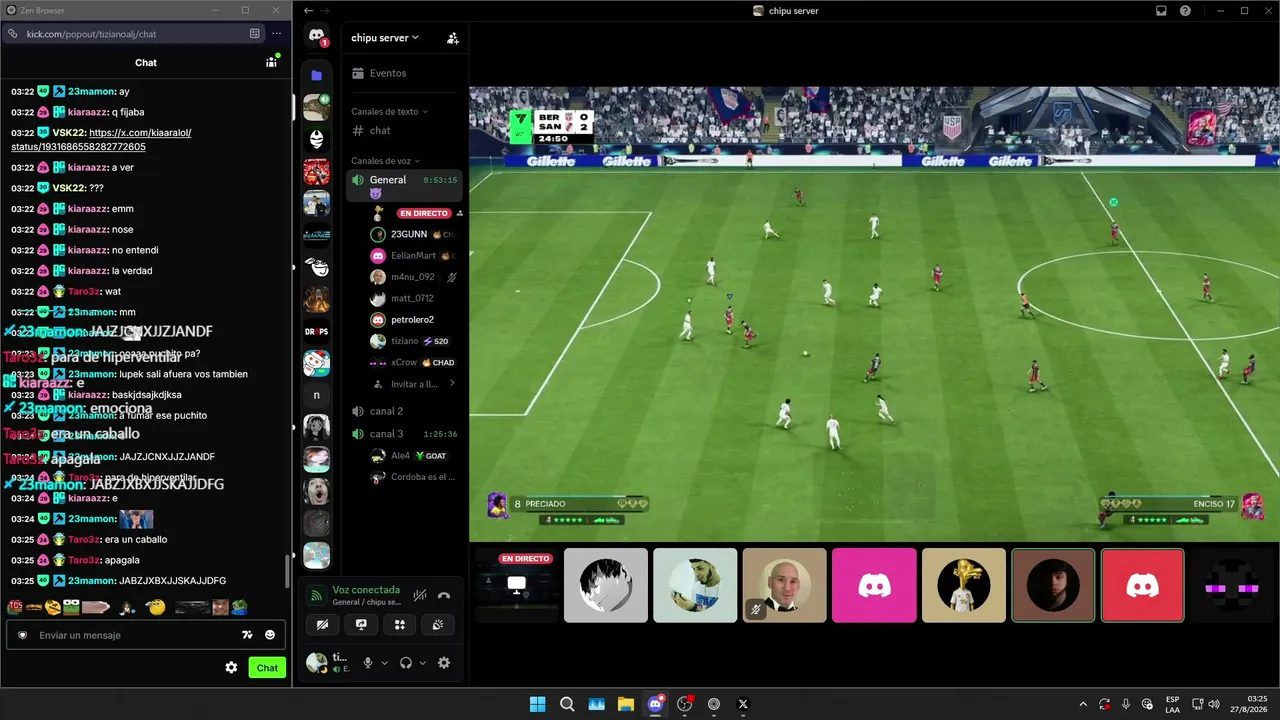Open Zen Browser three-dots menu
The width and height of the screenshot is (1280, 720).
(277, 34)
